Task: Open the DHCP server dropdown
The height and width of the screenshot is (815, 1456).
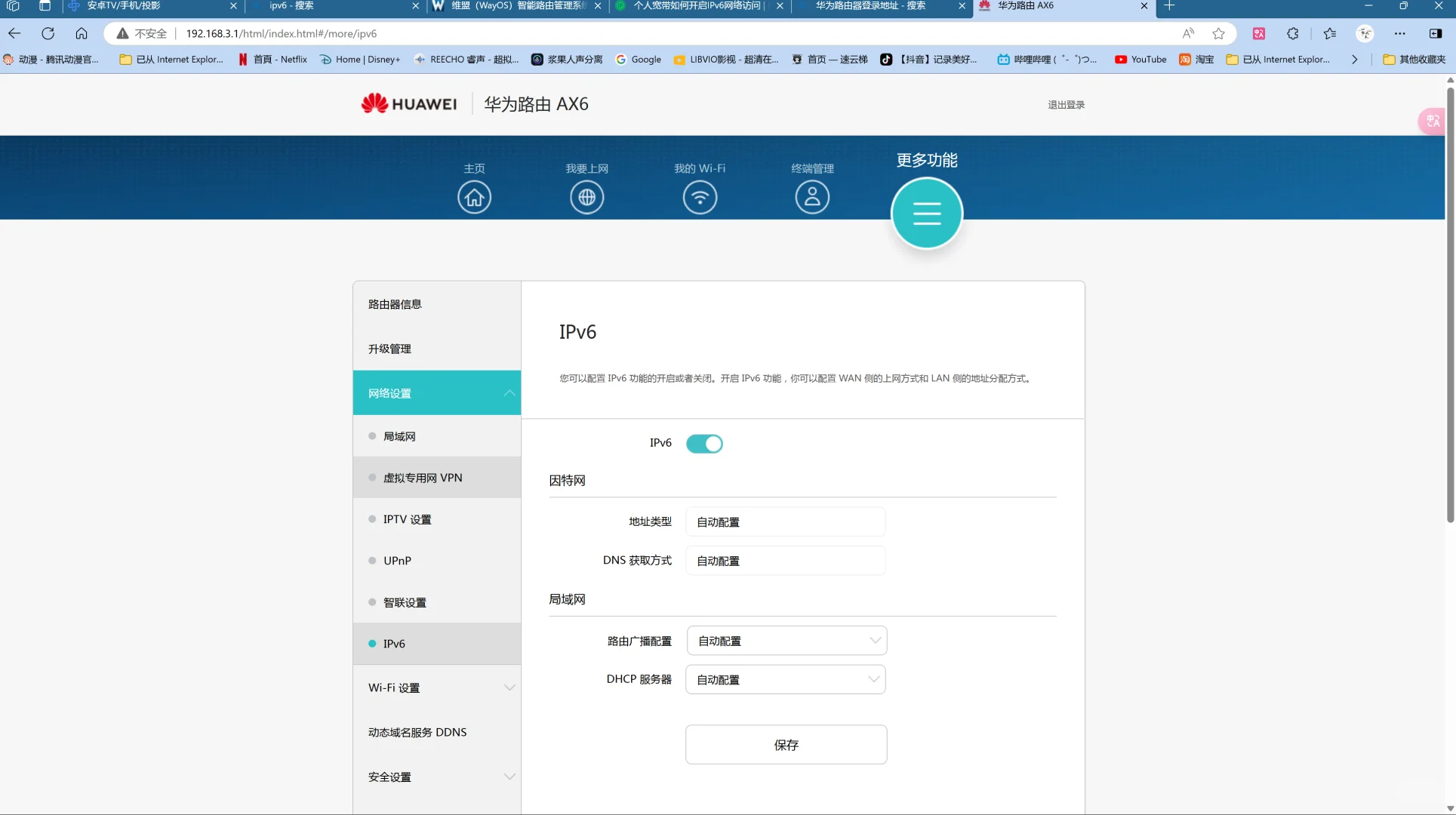Action: 785,680
